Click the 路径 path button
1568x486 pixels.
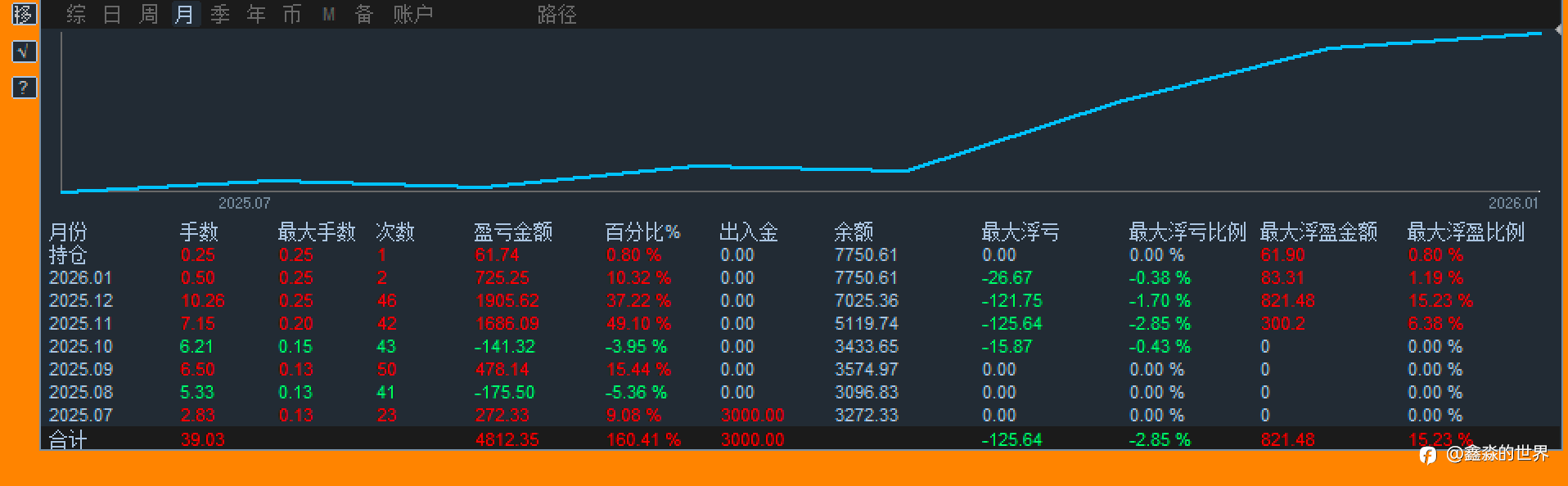[x=557, y=14]
